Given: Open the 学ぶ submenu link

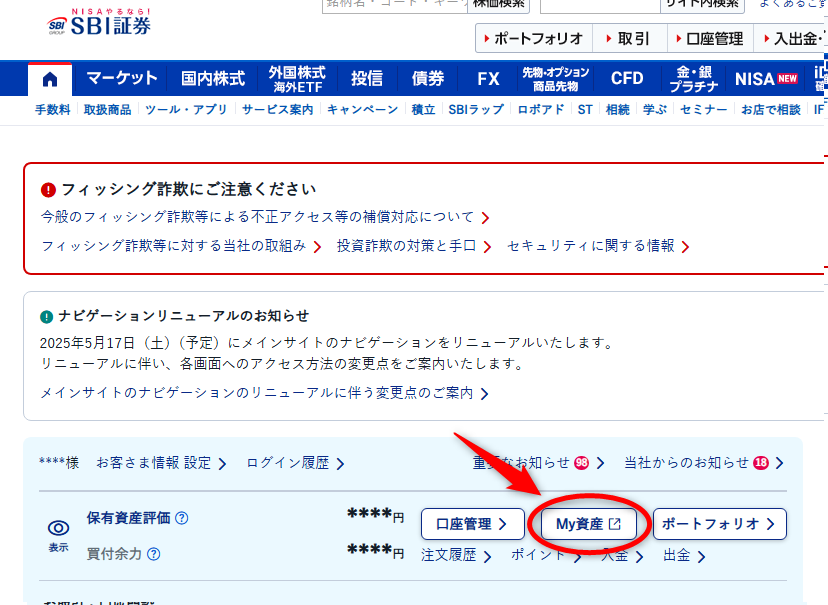Looking at the screenshot, I should pyautogui.click(x=655, y=109).
